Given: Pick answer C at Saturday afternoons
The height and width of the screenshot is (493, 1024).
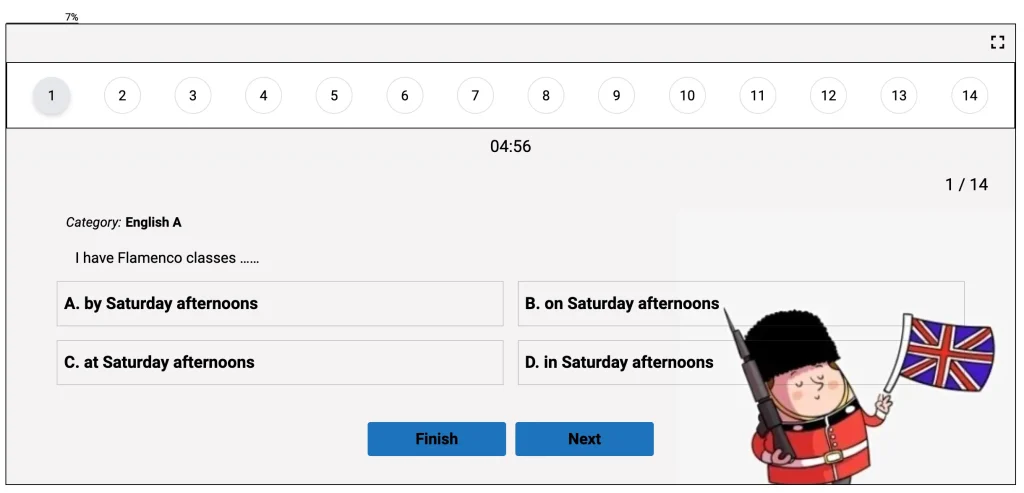Looking at the screenshot, I should point(280,362).
